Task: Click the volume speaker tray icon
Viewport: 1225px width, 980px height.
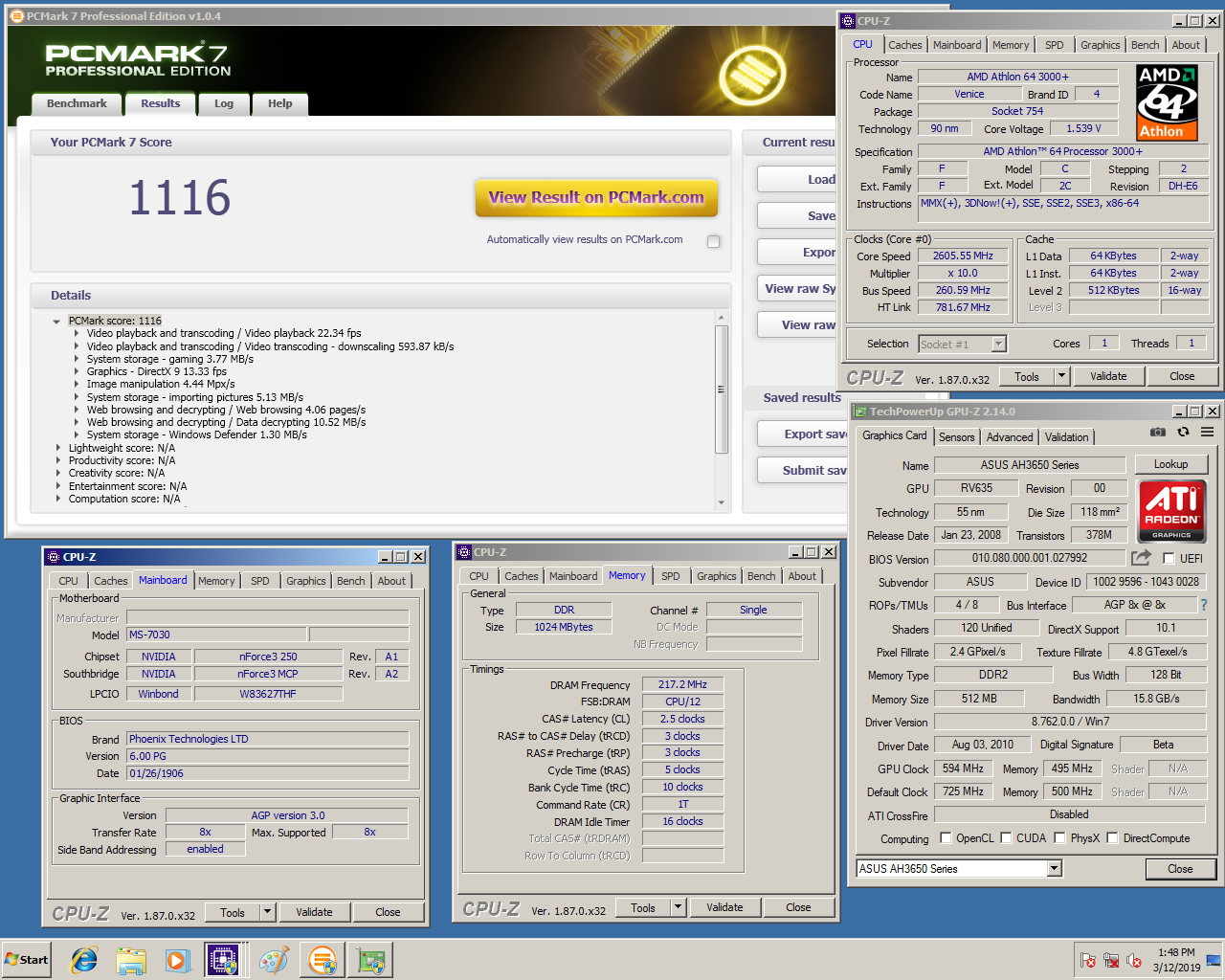Action: point(1134,960)
